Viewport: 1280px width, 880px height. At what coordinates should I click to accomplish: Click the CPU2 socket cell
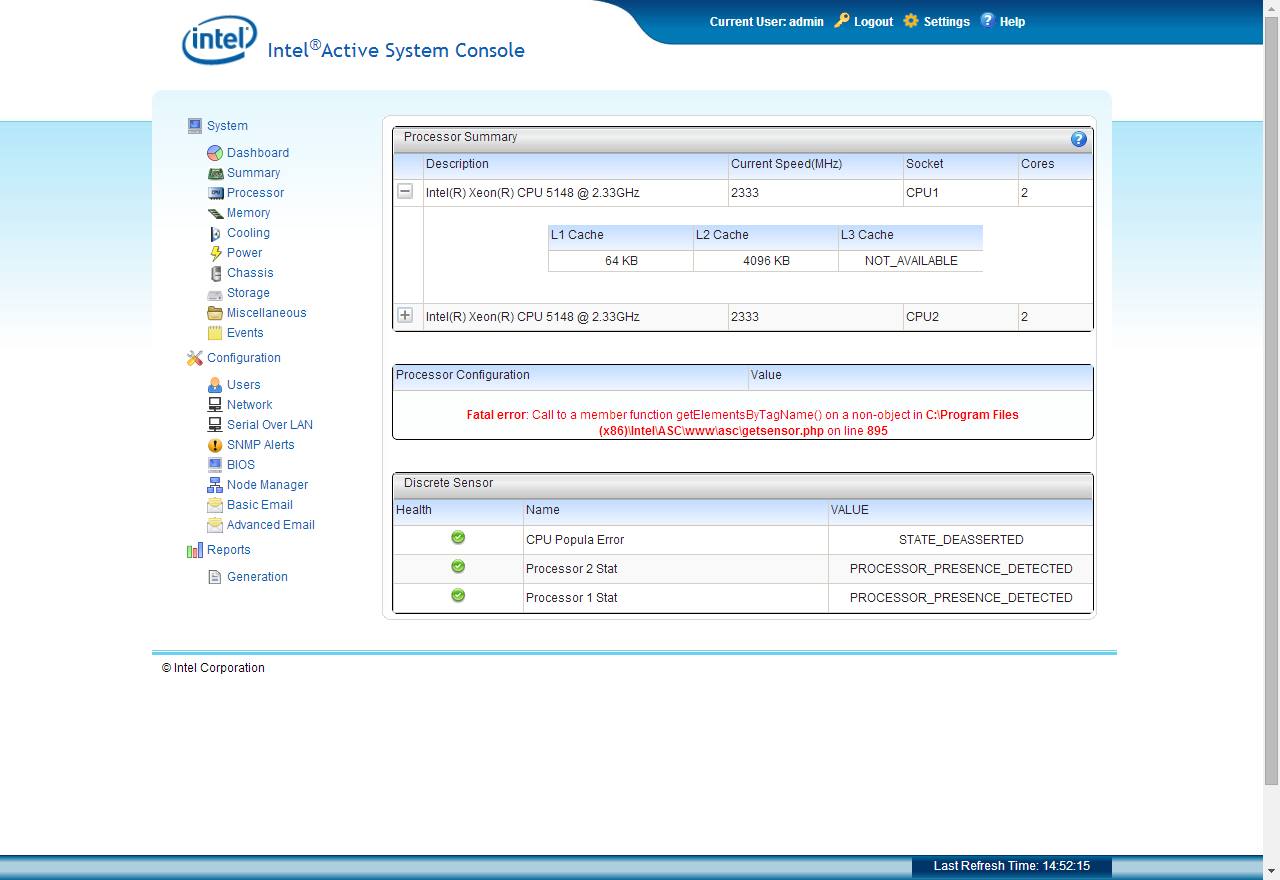coord(961,317)
